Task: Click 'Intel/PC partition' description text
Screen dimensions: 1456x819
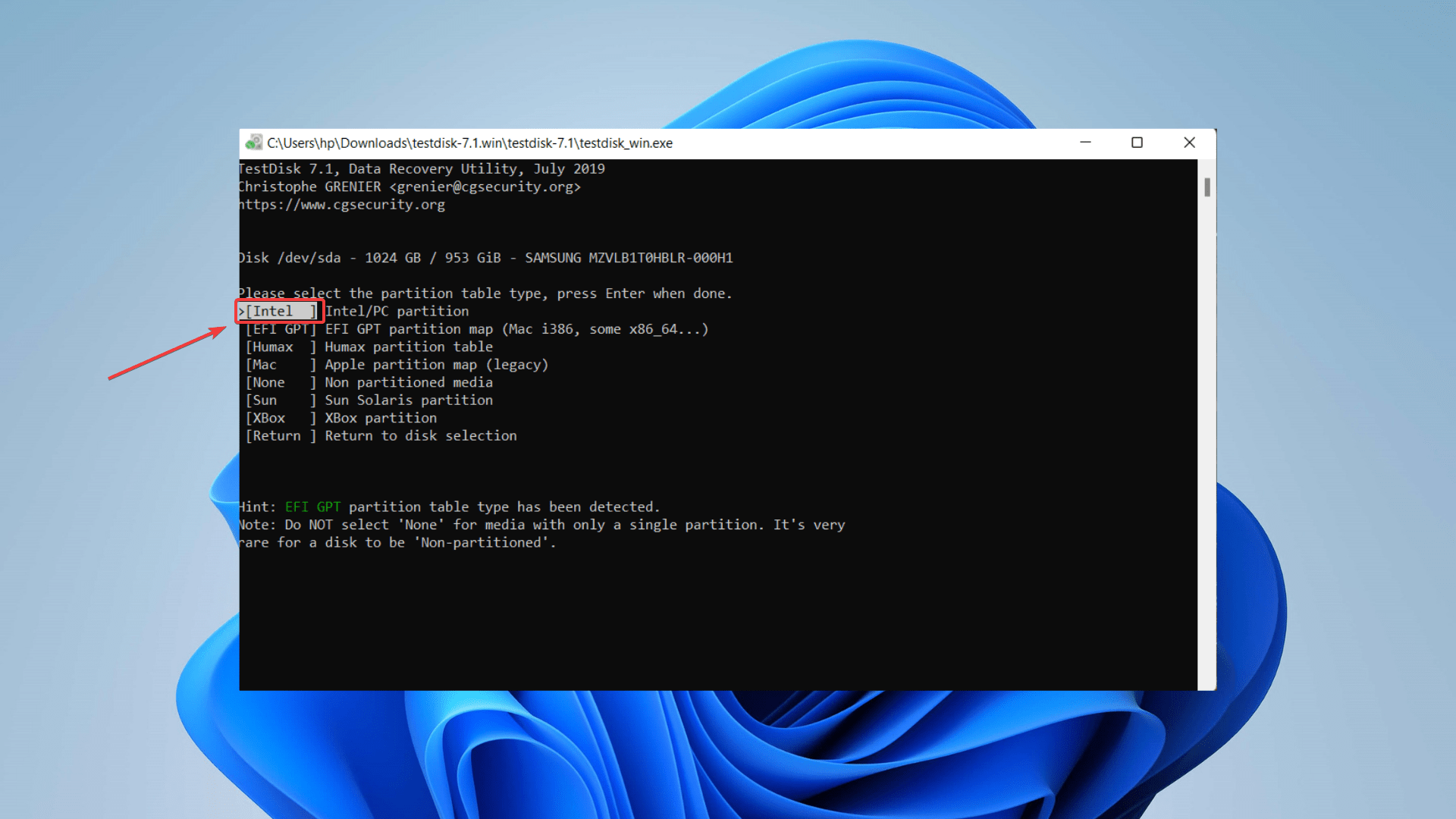Action: pyautogui.click(x=397, y=311)
